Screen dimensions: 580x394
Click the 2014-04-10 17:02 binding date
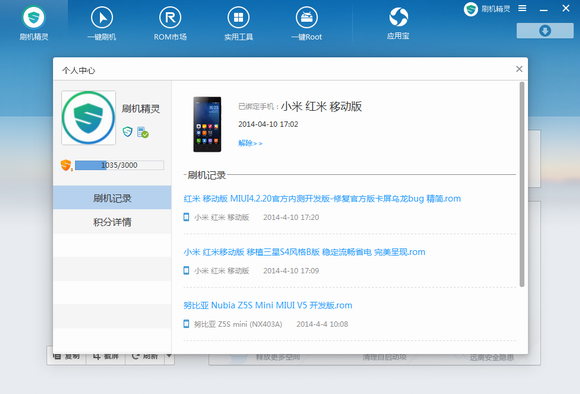[x=268, y=124]
